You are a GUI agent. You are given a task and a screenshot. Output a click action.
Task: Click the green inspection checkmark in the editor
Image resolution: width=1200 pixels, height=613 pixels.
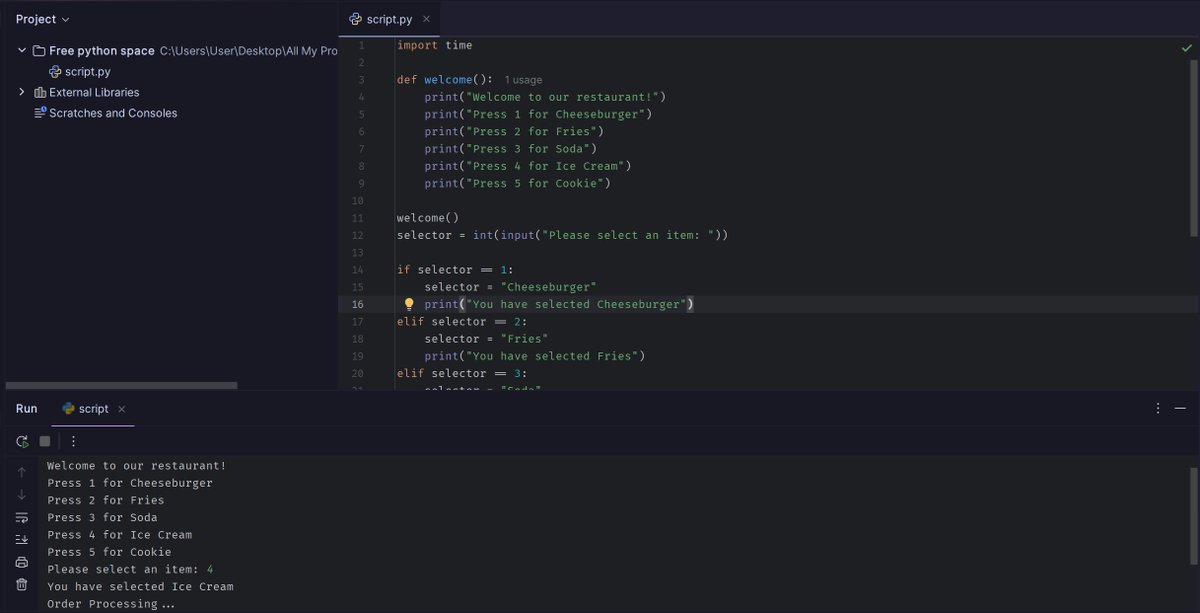[1186, 47]
